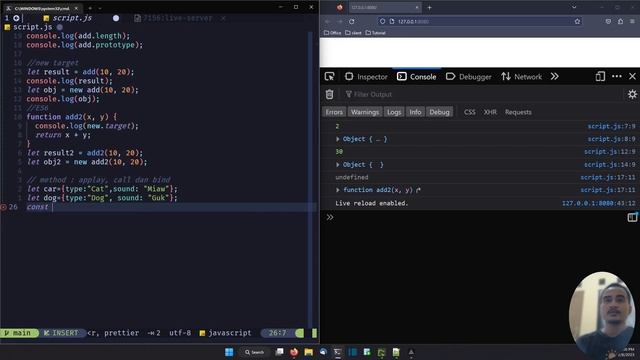Open Task View from the taskbar
Viewport: 640px width, 360px height.
tap(280, 352)
